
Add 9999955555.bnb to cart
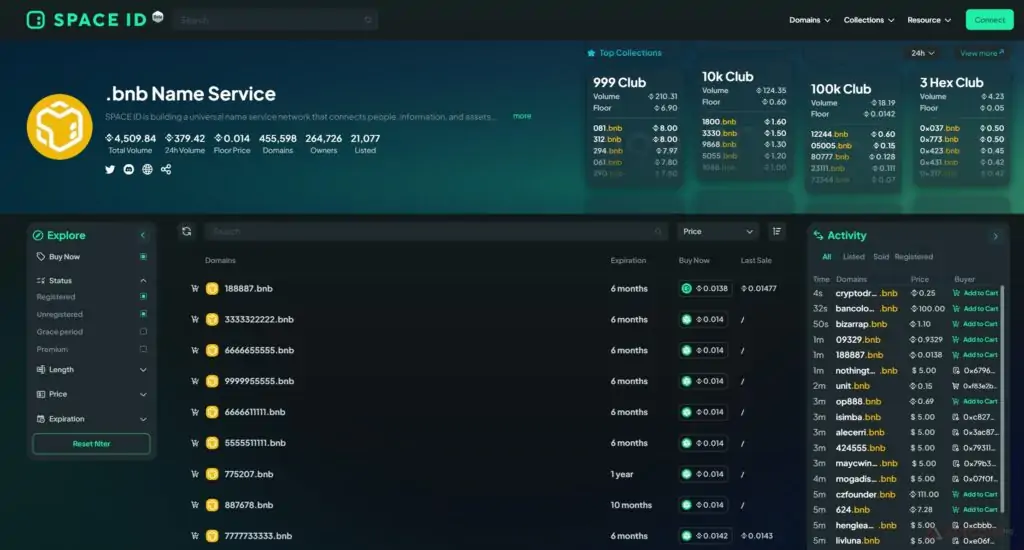click(195, 381)
